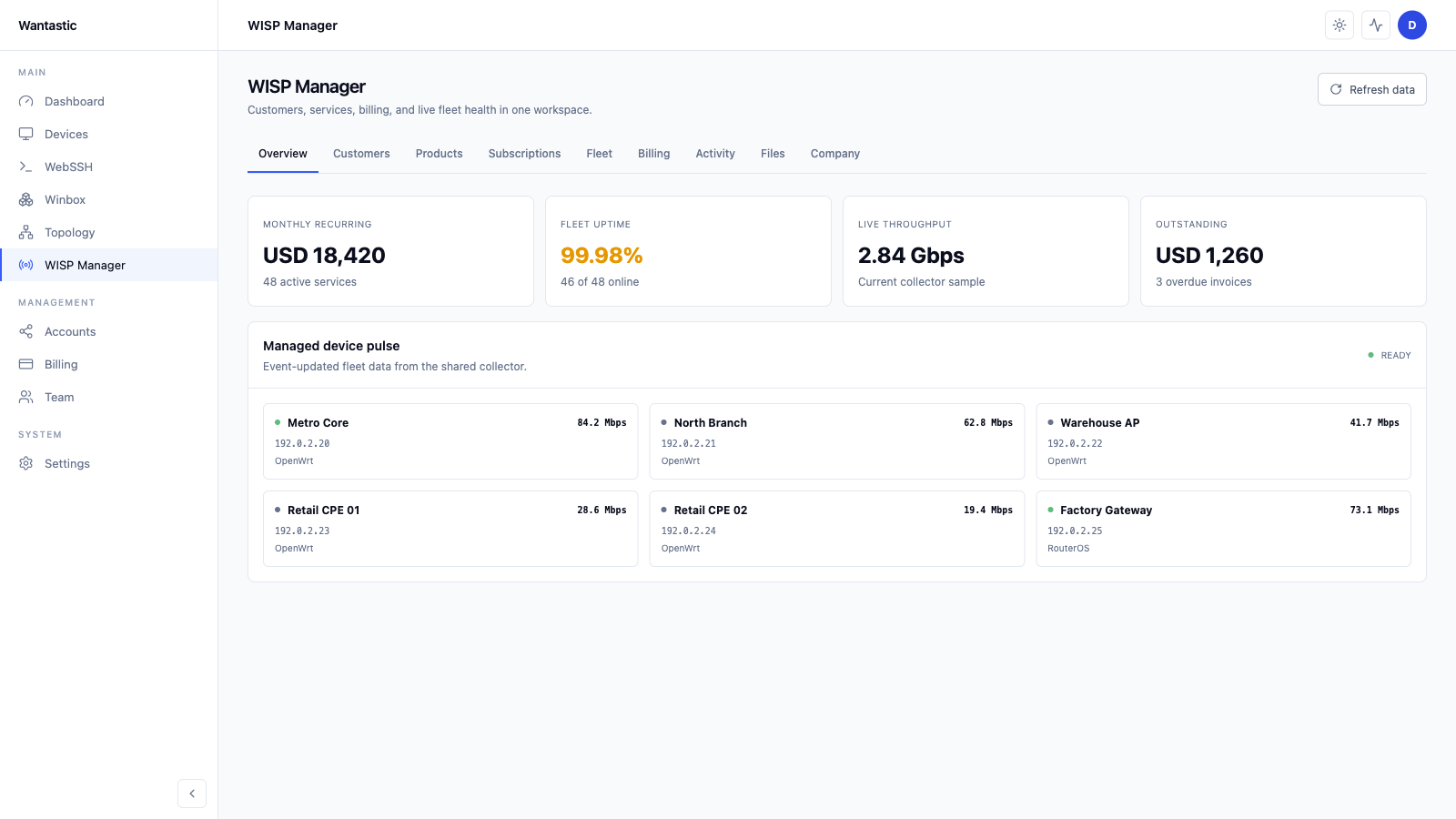
Task: Click the Settings gear icon
Action: (25, 463)
